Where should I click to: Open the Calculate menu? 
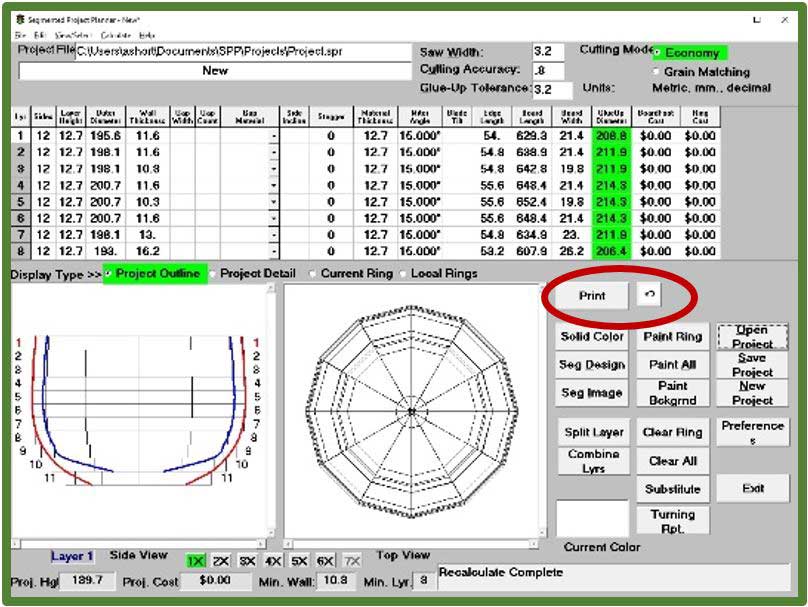tap(115, 36)
